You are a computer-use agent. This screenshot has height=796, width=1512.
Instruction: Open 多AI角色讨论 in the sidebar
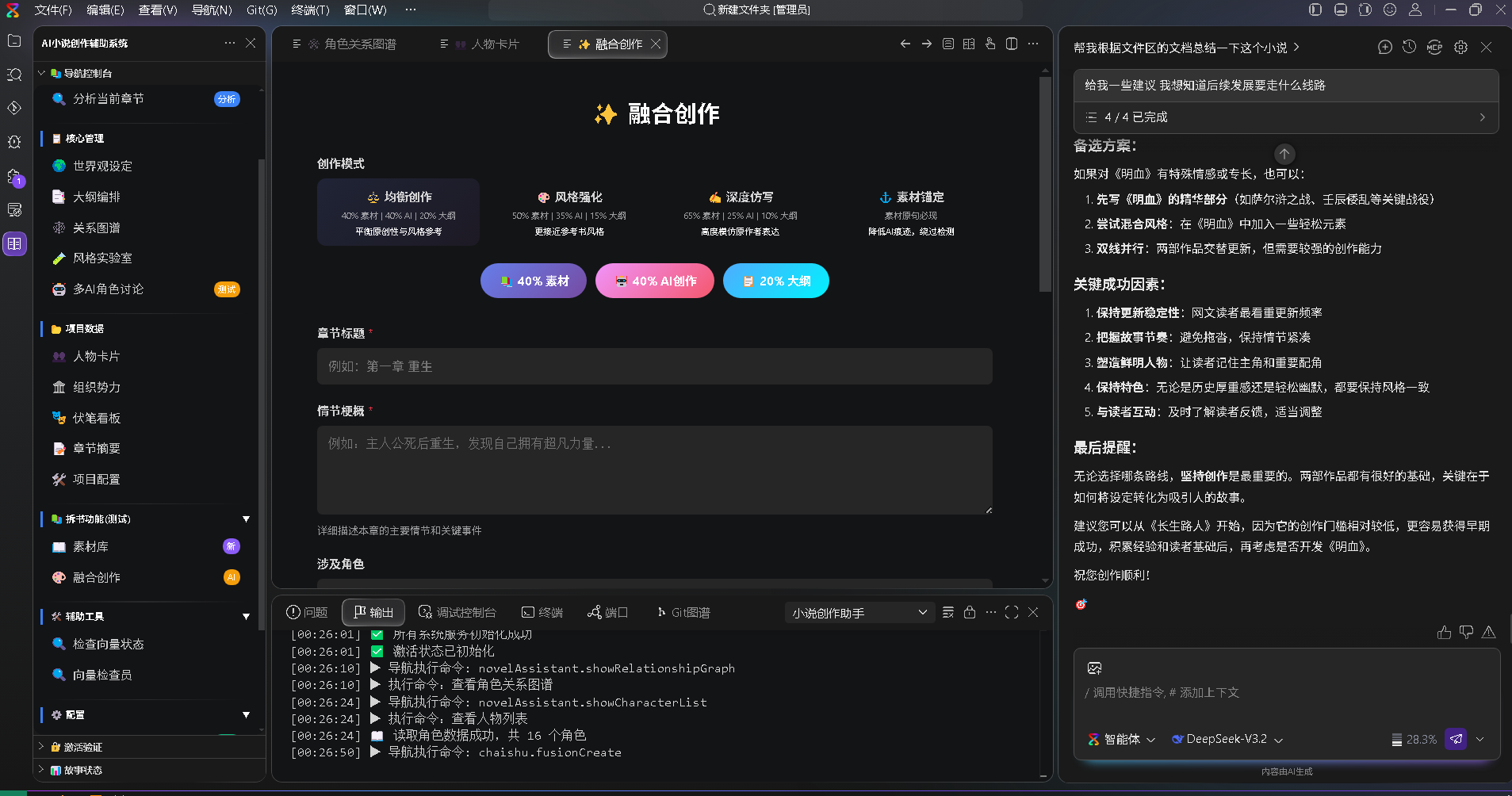click(109, 289)
